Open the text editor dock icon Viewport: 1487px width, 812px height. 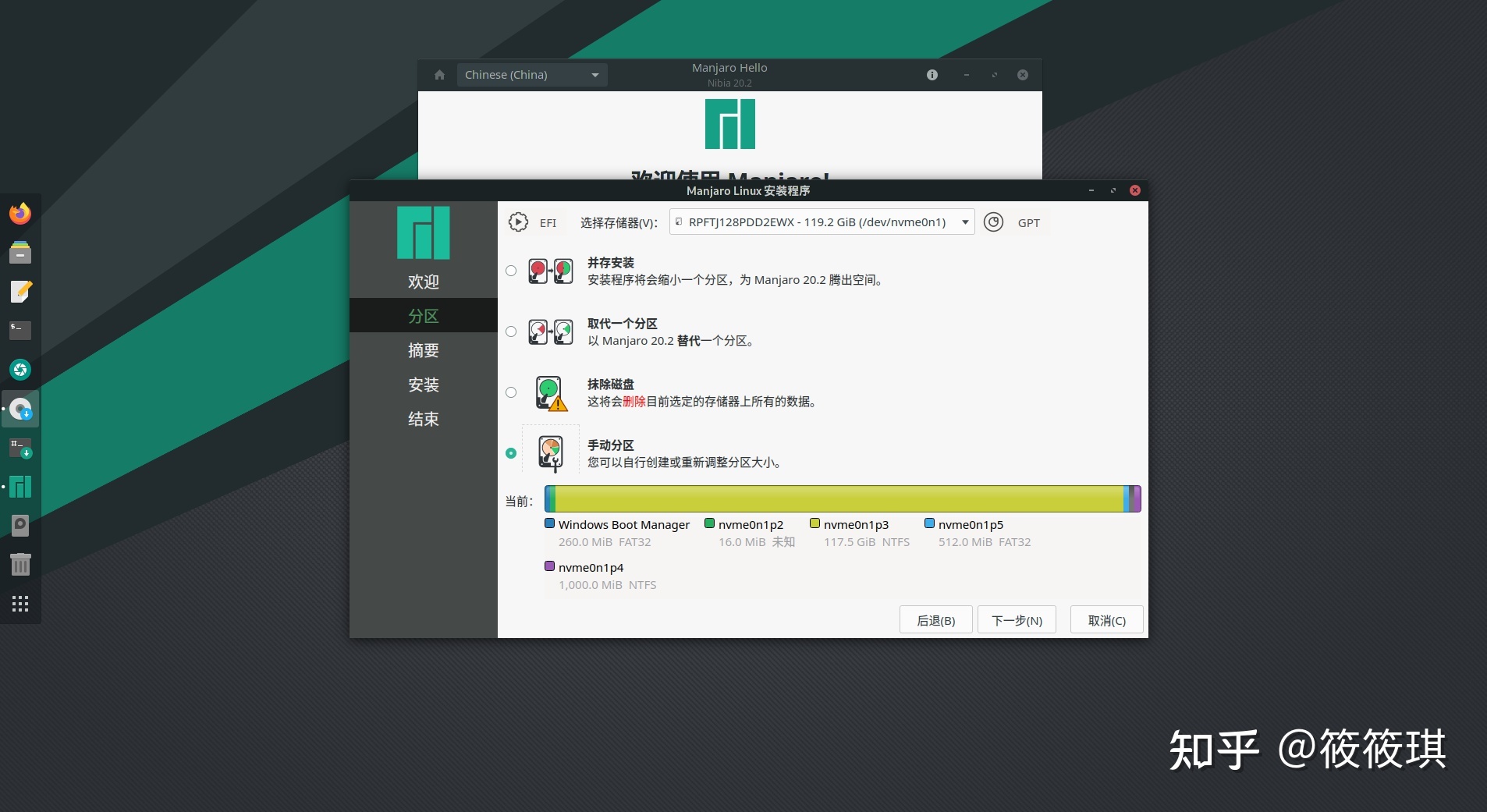(x=20, y=291)
